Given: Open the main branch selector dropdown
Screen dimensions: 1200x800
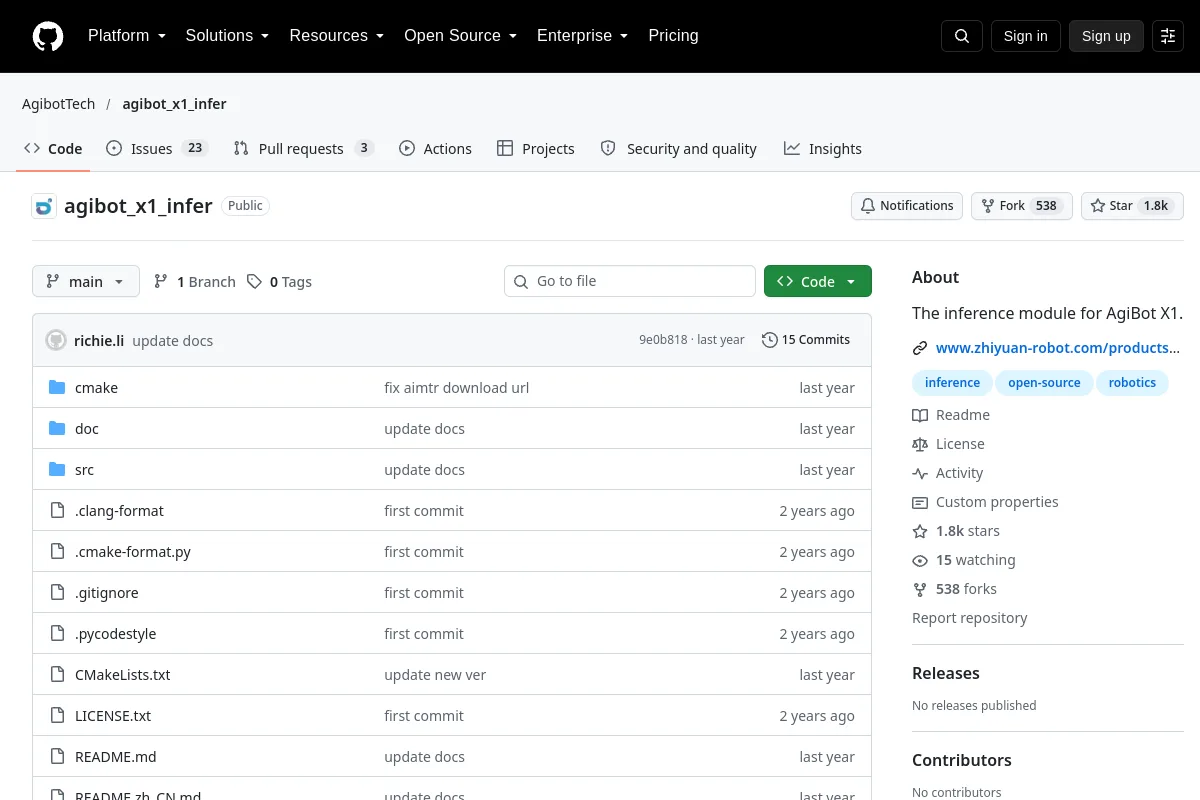Looking at the screenshot, I should pyautogui.click(x=86, y=281).
